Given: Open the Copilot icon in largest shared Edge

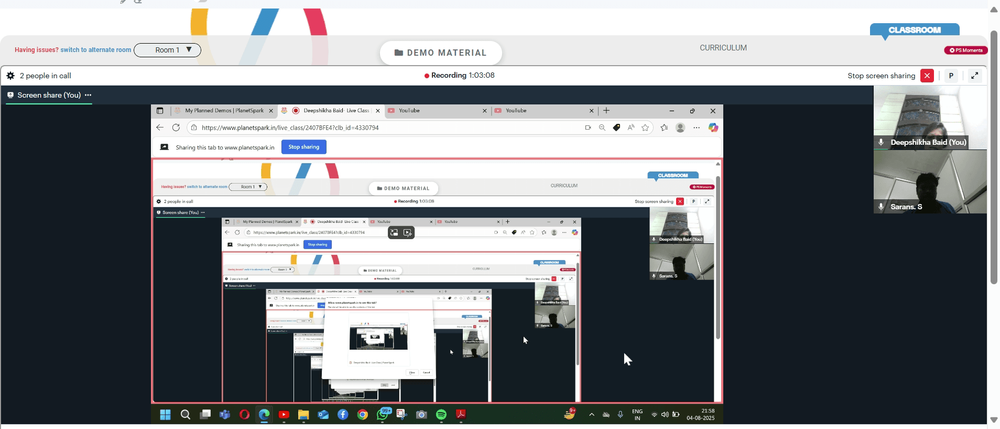Looking at the screenshot, I should click(713, 127).
